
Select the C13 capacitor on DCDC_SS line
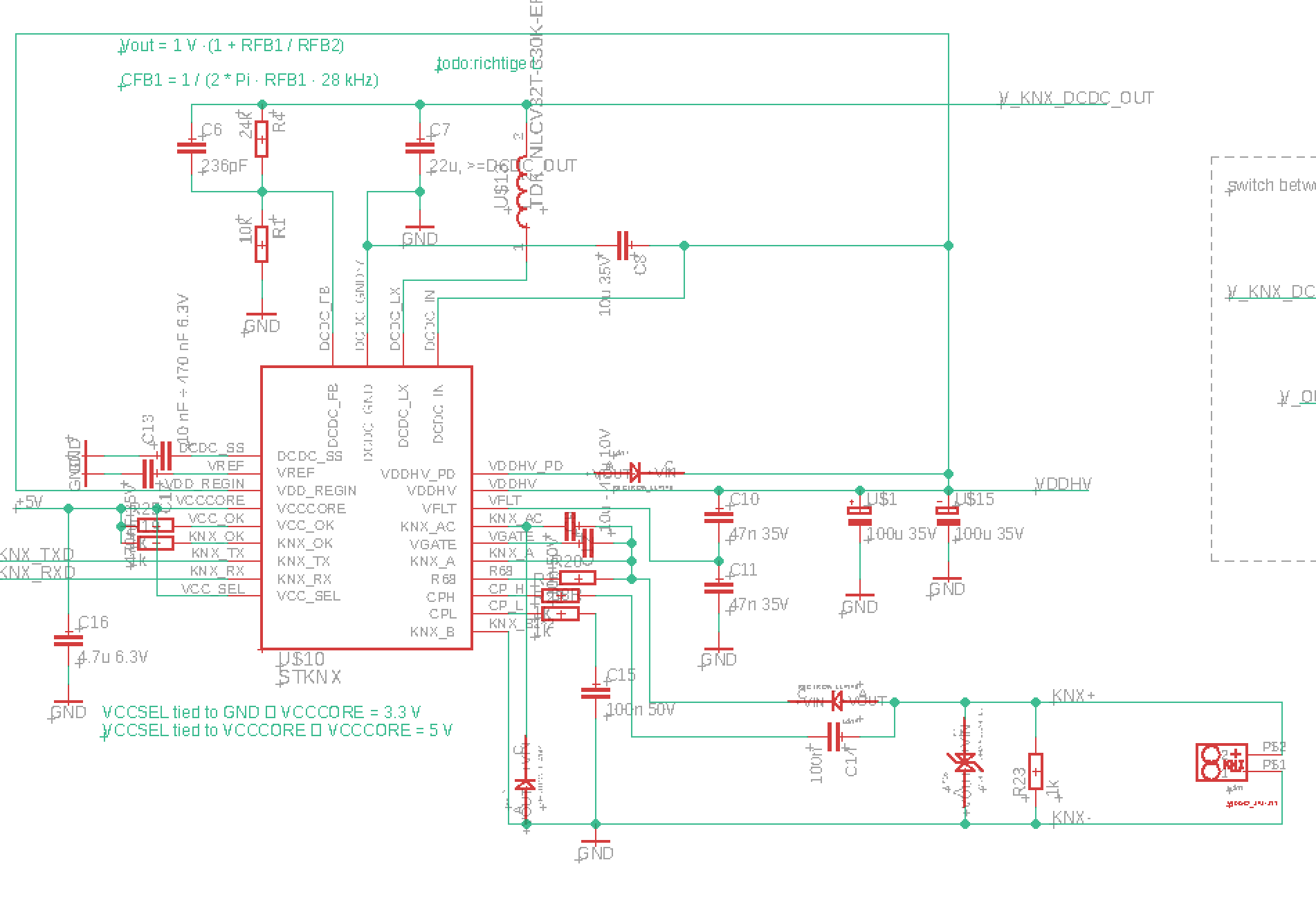[x=164, y=455]
